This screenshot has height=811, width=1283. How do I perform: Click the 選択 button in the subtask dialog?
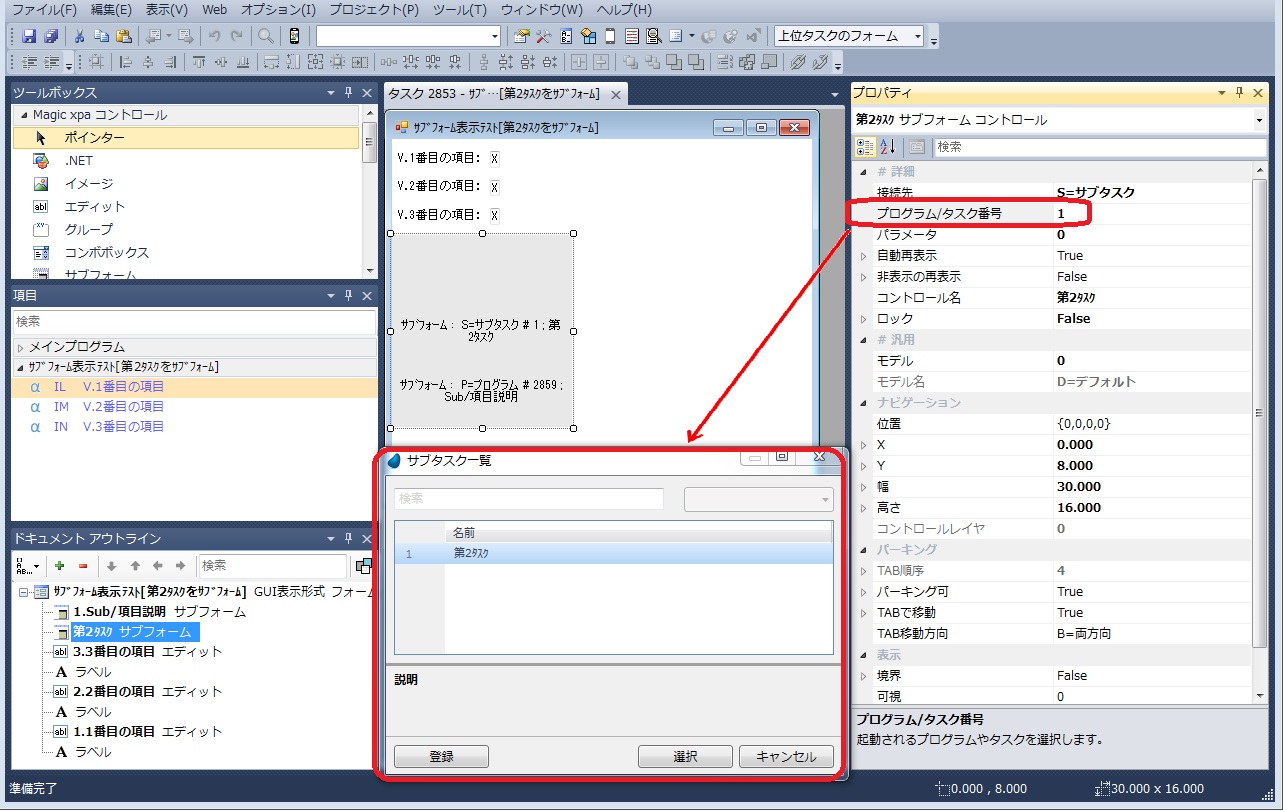click(685, 757)
